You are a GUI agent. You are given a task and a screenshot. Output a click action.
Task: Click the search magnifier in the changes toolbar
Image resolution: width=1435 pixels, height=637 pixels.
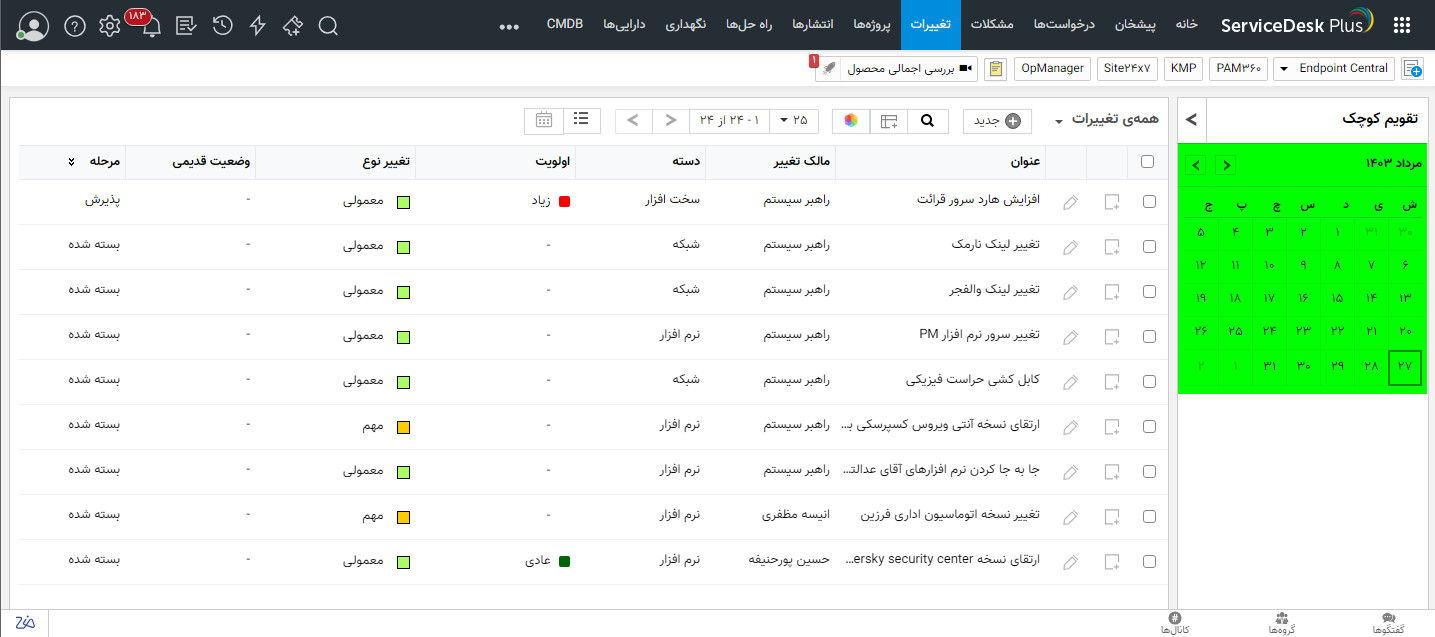(927, 120)
